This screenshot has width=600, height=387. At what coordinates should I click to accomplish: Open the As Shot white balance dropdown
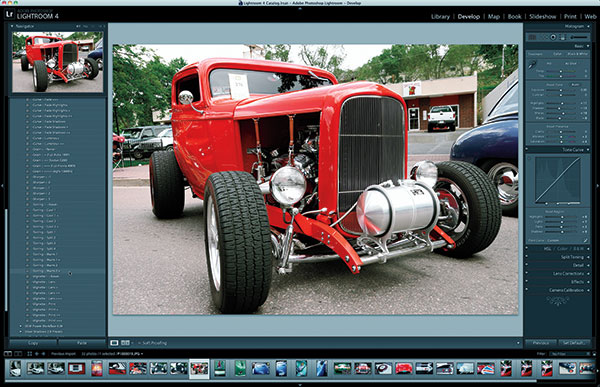(x=571, y=64)
